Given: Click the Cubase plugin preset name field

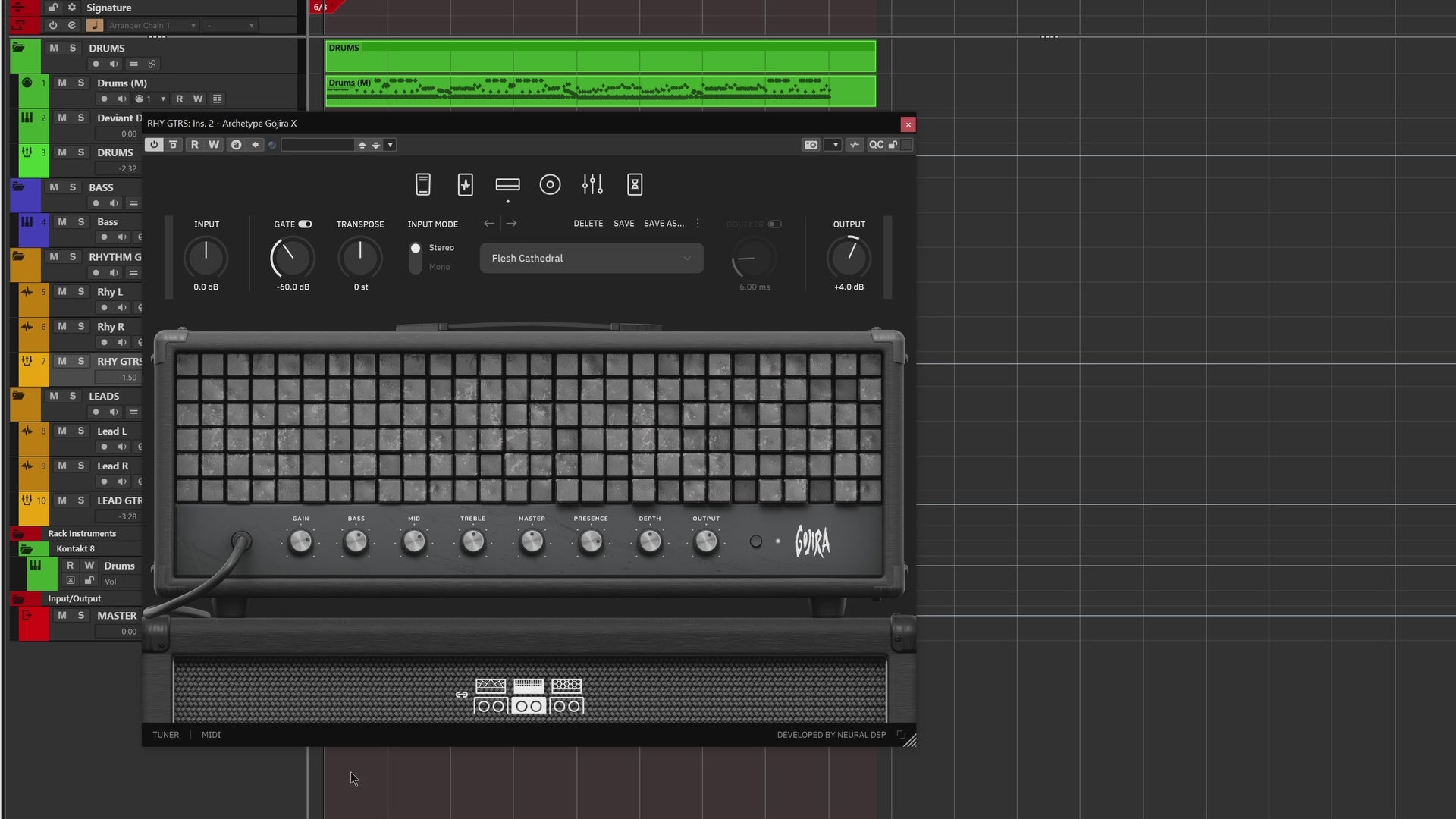Looking at the screenshot, I should [x=318, y=145].
